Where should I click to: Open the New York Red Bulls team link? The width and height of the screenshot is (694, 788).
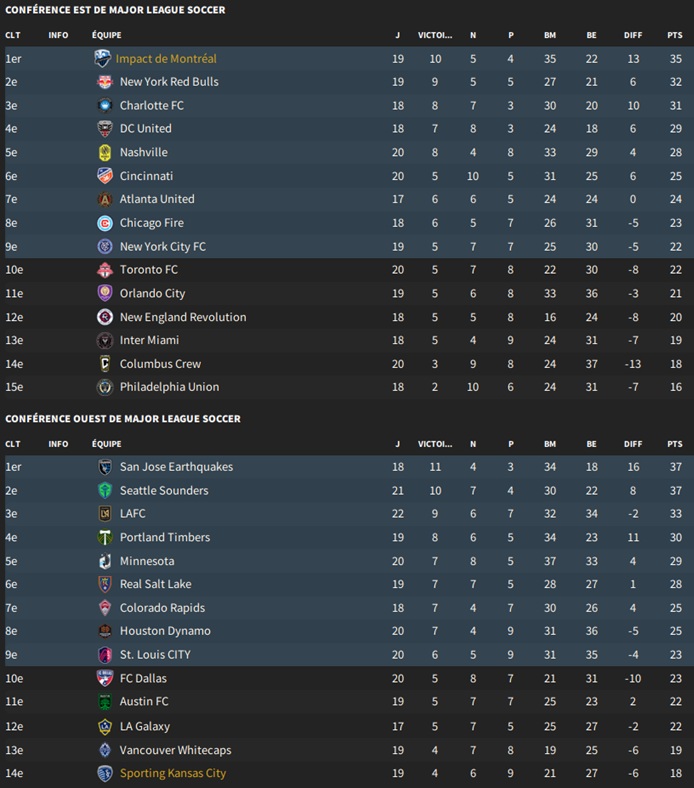[x=169, y=82]
